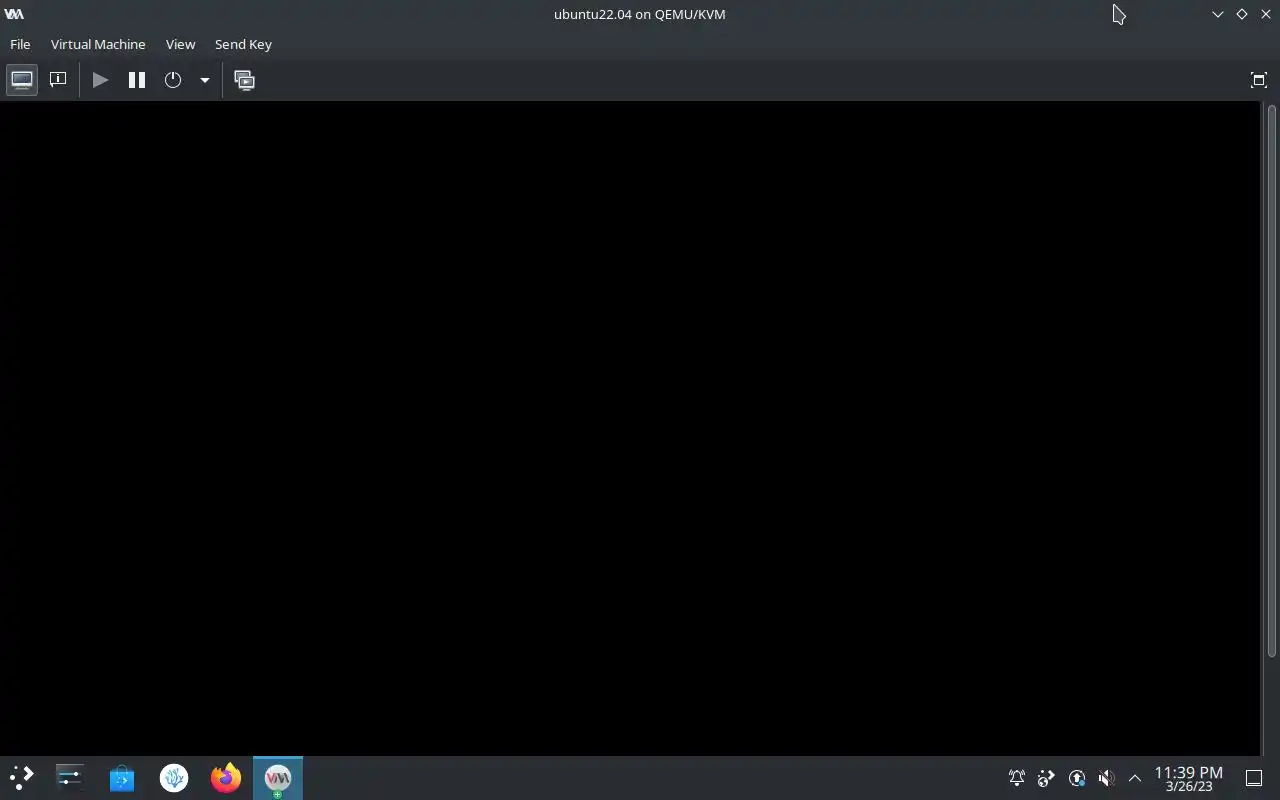Open Discover software center from taskbar
Screen dimensions: 1280x800
pyautogui.click(x=122, y=778)
